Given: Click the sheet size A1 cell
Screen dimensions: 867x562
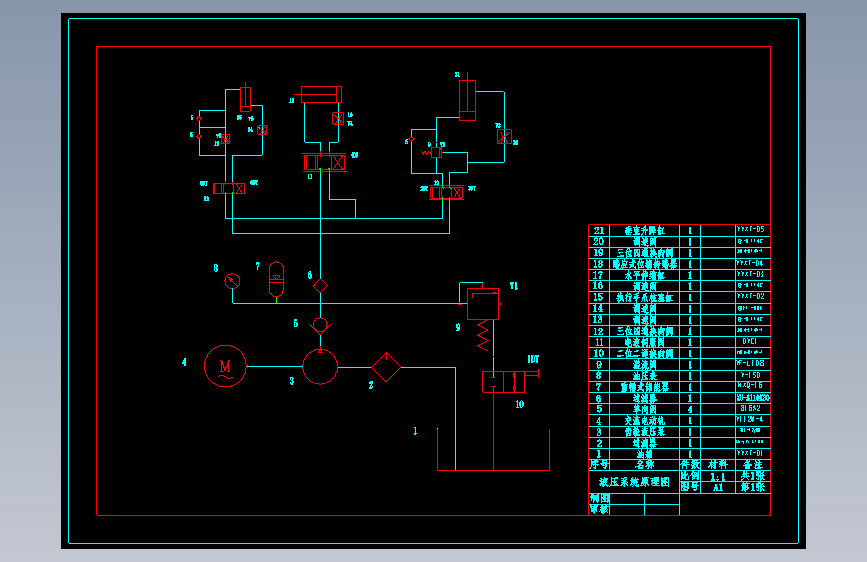Looking at the screenshot, I should point(718,488).
